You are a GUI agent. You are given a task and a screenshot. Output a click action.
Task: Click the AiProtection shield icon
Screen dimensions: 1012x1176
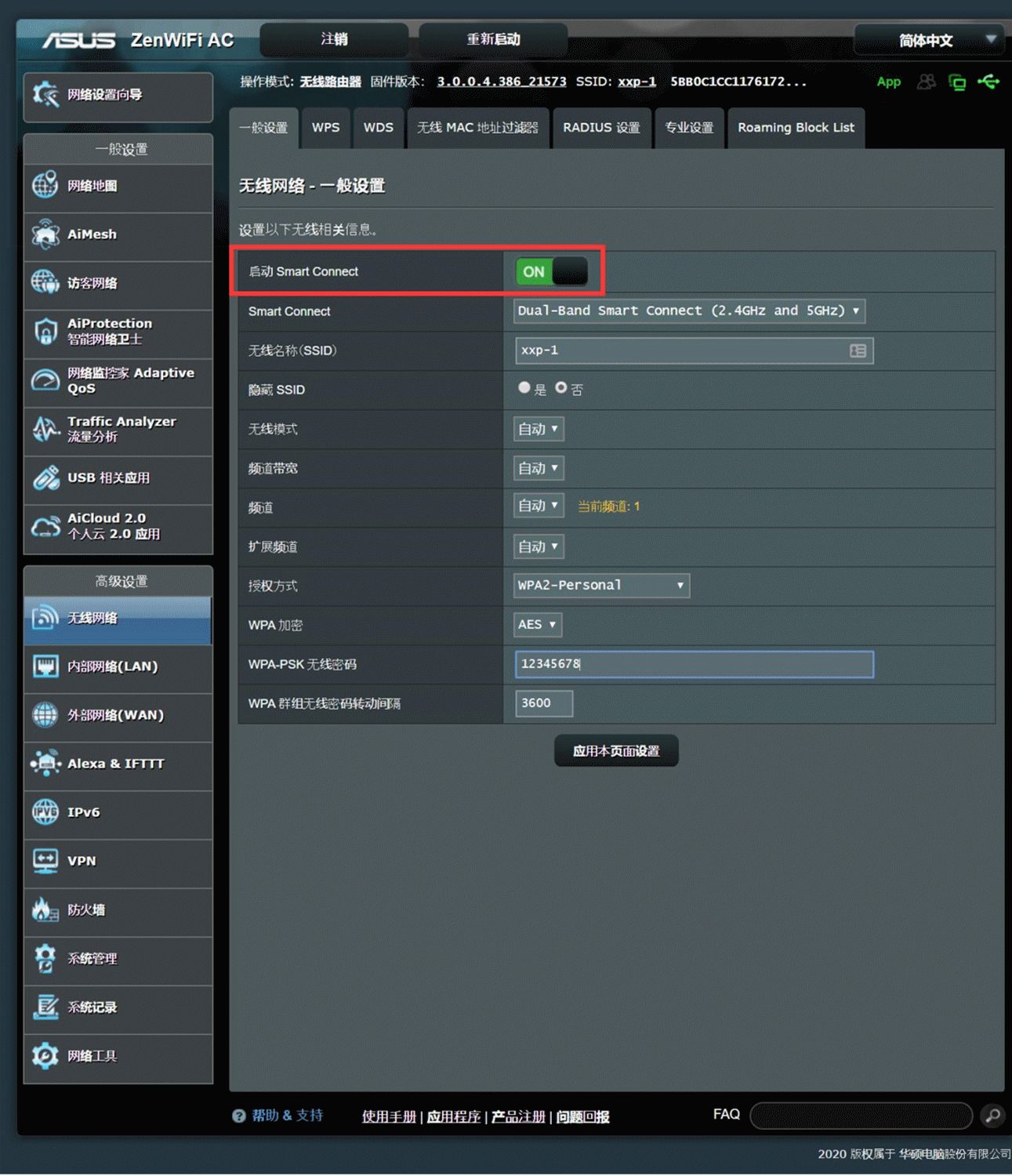point(45,331)
